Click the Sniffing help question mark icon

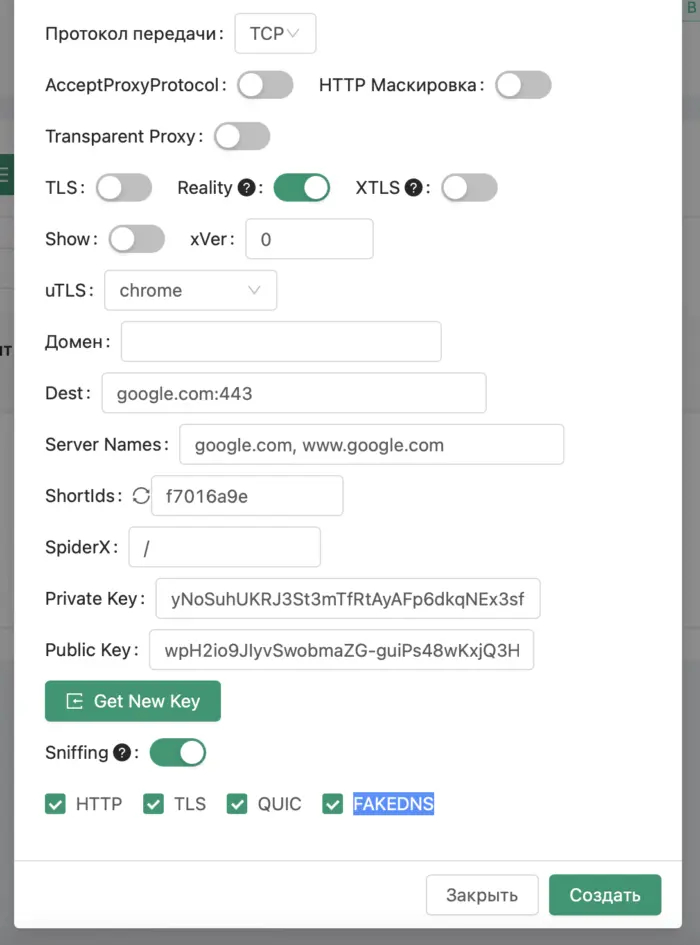coord(122,753)
